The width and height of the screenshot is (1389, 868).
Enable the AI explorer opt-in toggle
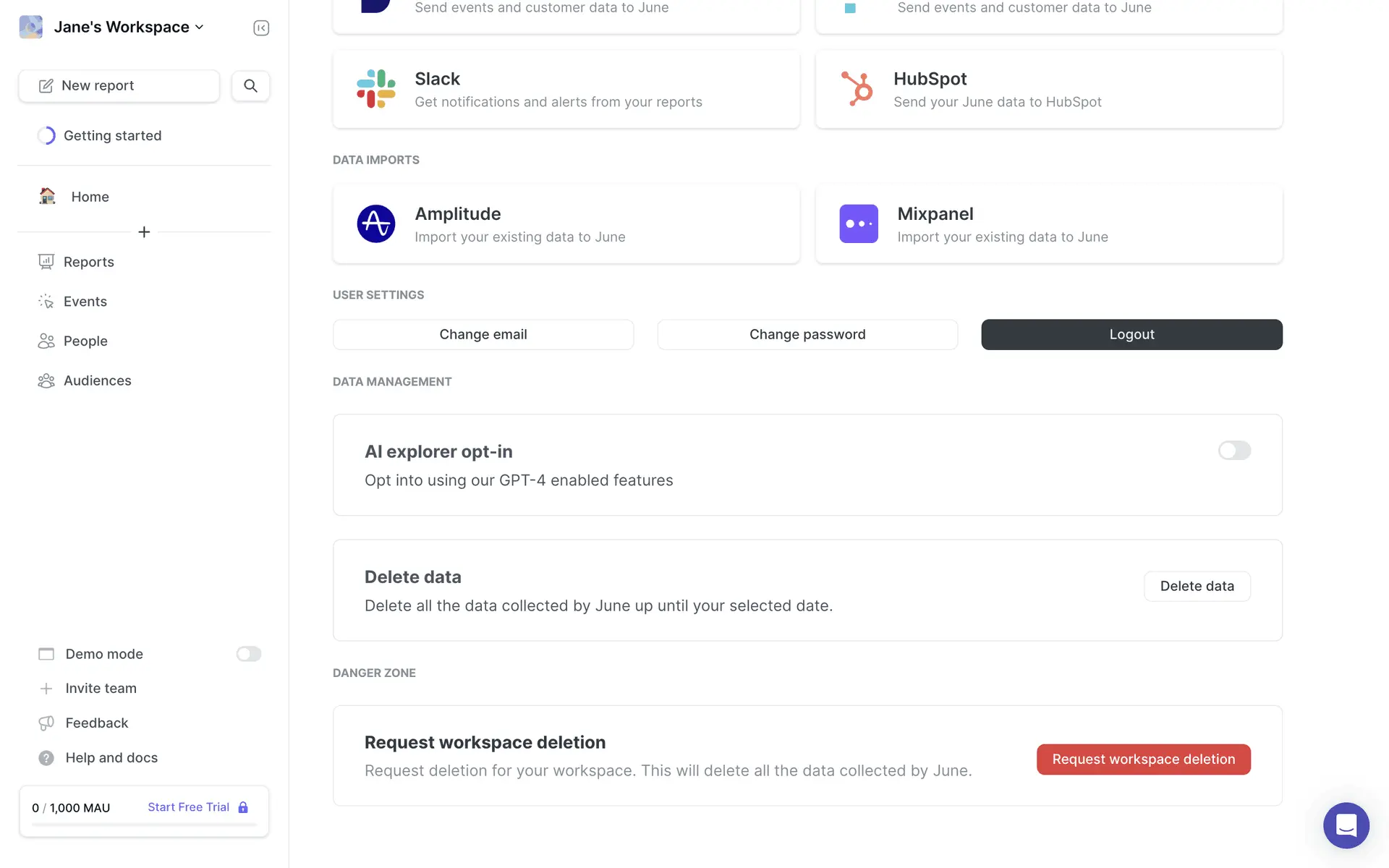(x=1234, y=451)
